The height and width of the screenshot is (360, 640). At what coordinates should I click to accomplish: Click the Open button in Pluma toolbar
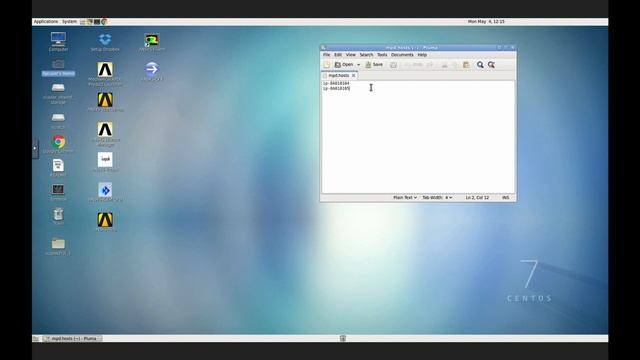click(x=344, y=65)
